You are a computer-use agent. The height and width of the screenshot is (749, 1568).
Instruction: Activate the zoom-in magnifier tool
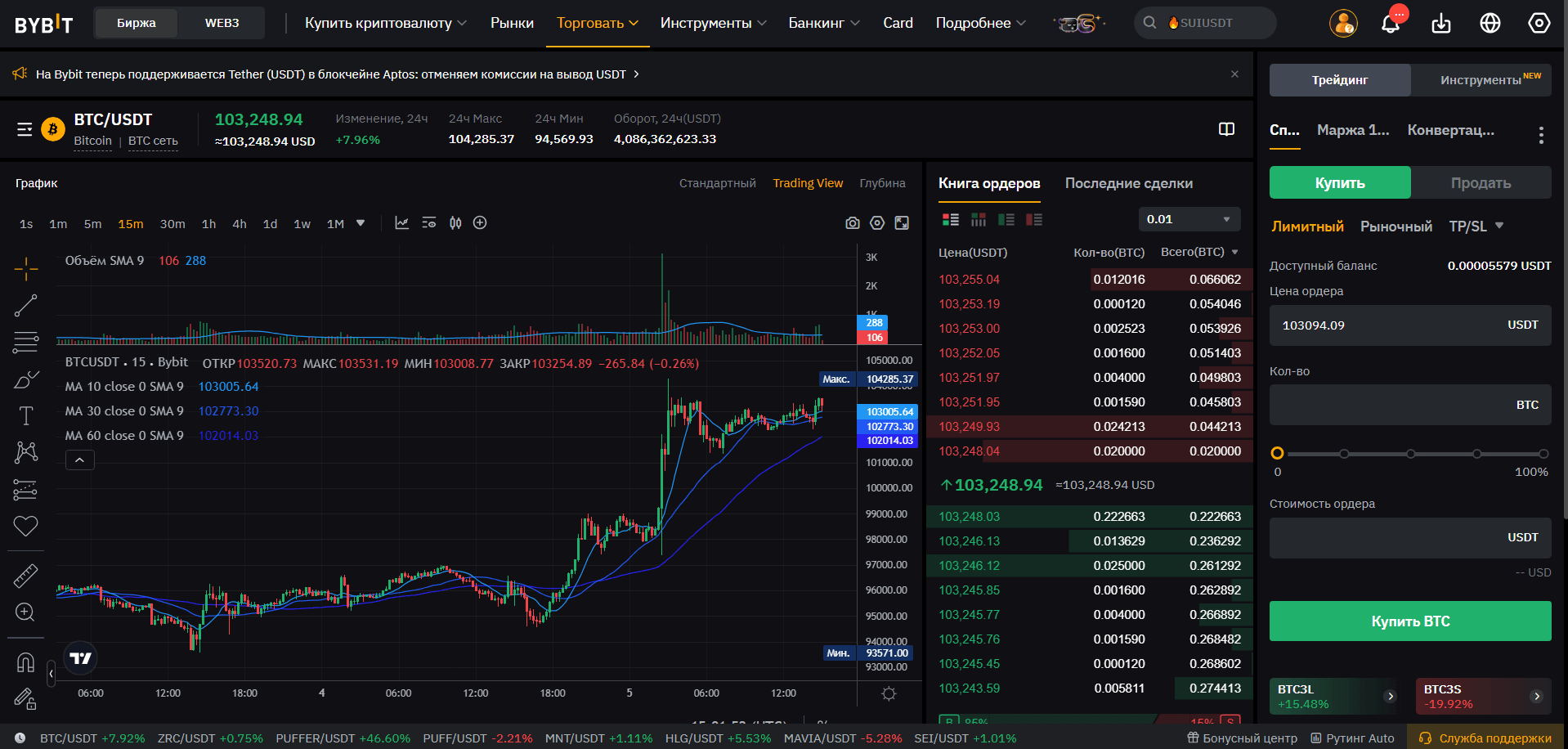point(25,612)
